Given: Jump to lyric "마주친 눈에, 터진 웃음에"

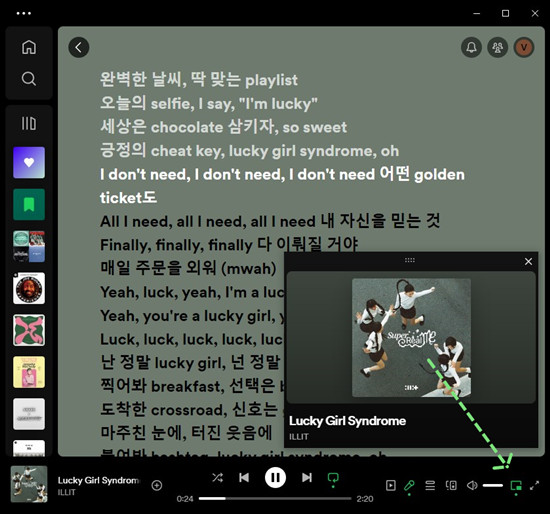Looking at the screenshot, I should [x=186, y=433].
